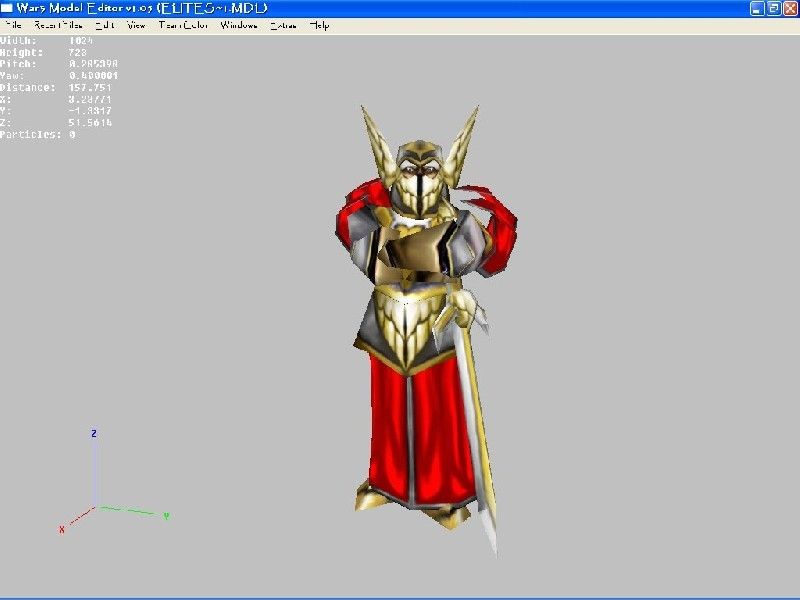Open the Help menu
800x600 pixels.
[x=319, y=25]
